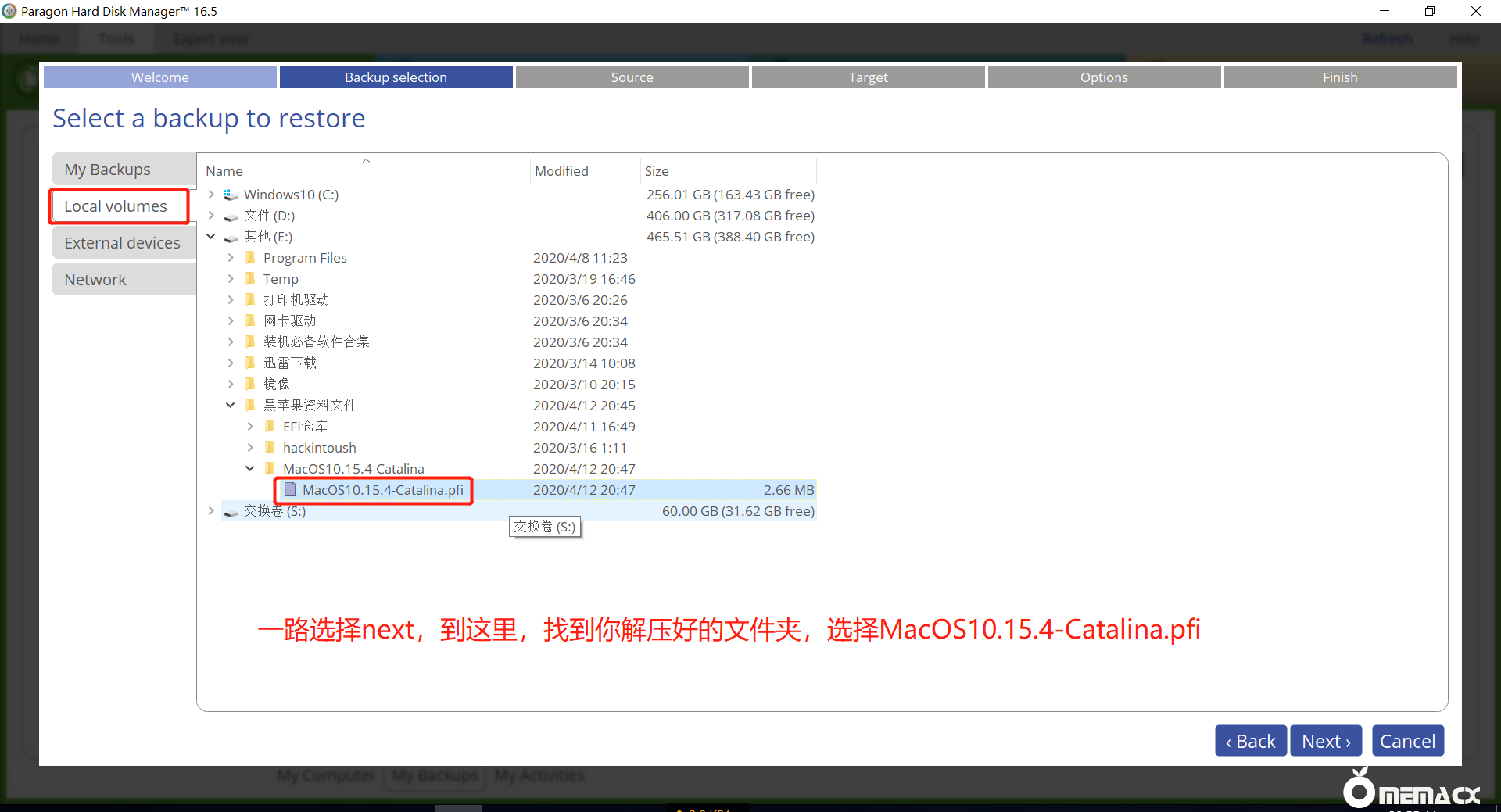The height and width of the screenshot is (812, 1501).
Task: Select the 迅雷下载 folder row
Action: [290, 363]
